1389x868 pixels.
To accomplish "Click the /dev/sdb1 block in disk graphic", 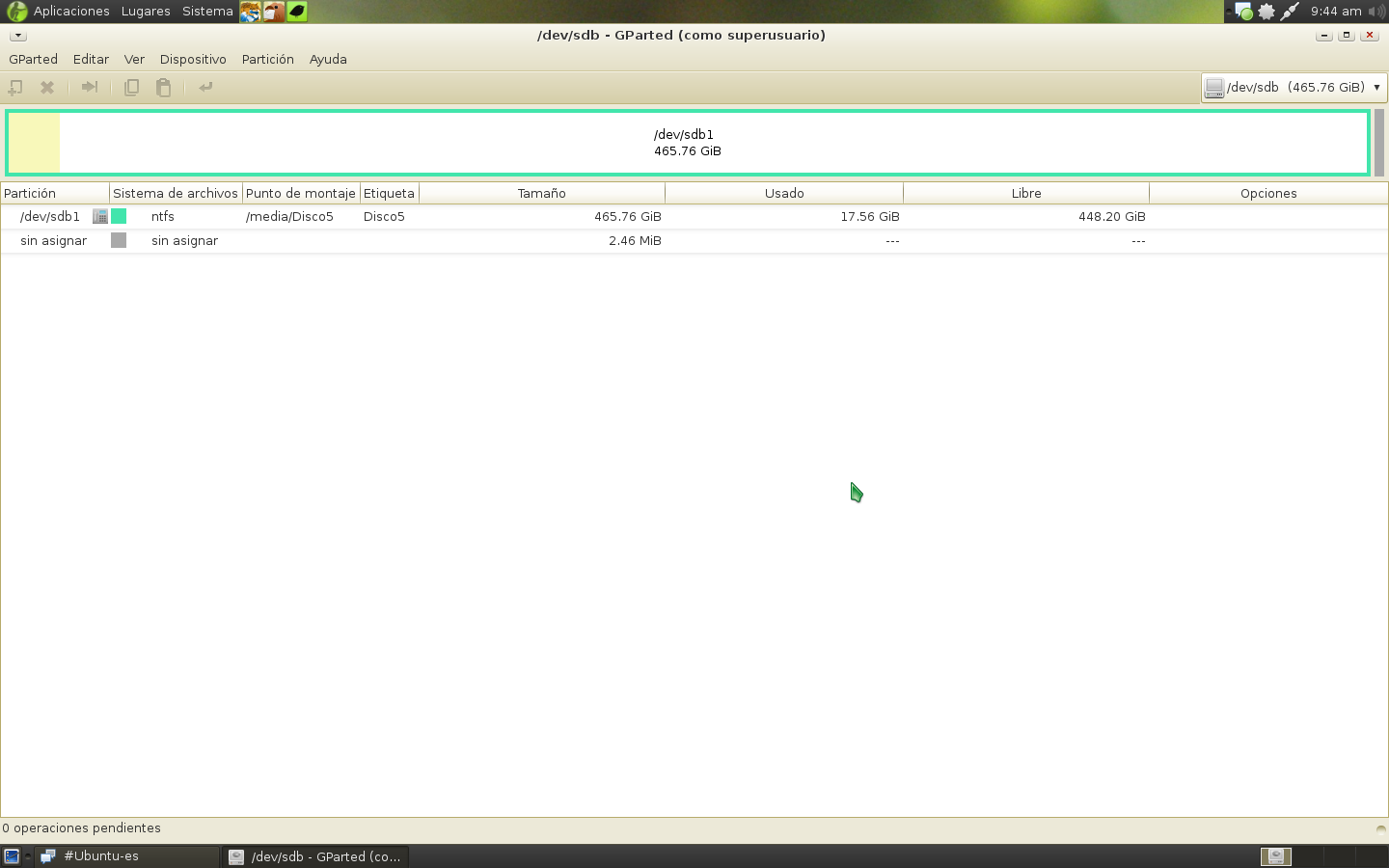I will tap(688, 143).
